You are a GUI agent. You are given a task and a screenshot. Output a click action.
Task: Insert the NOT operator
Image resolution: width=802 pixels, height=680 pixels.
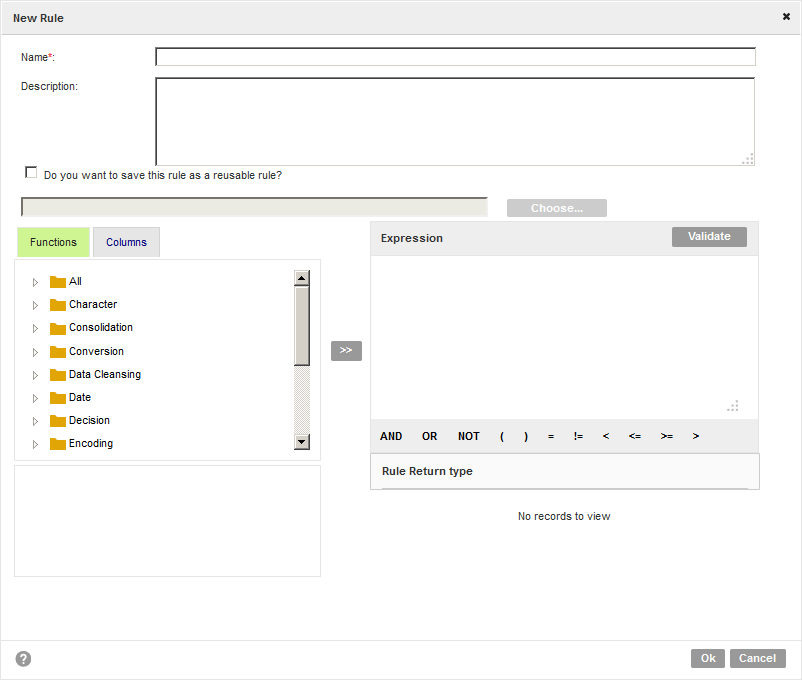469,436
